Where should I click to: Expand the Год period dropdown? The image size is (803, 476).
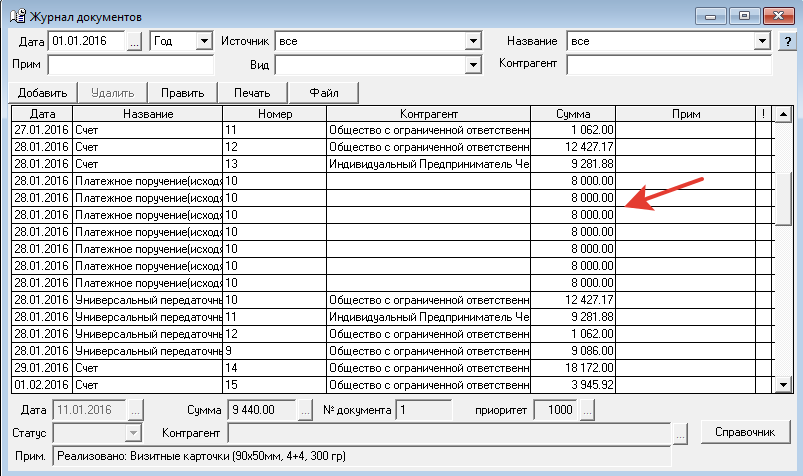coord(204,41)
